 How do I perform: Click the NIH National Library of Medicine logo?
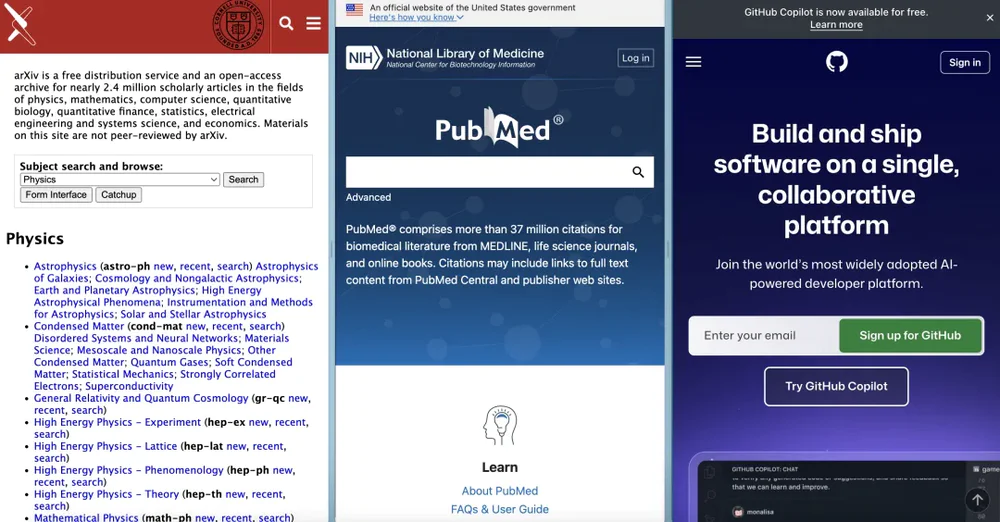445,58
